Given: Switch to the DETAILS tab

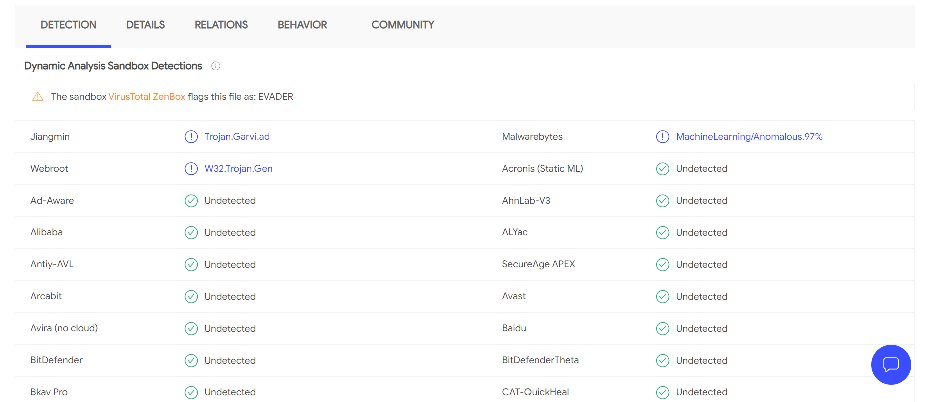Looking at the screenshot, I should 145,25.
